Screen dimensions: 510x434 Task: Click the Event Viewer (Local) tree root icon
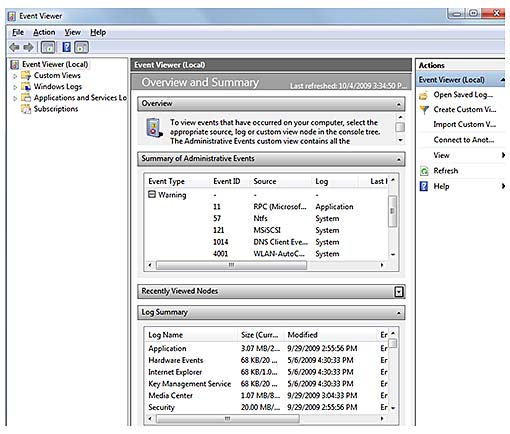[x=15, y=64]
